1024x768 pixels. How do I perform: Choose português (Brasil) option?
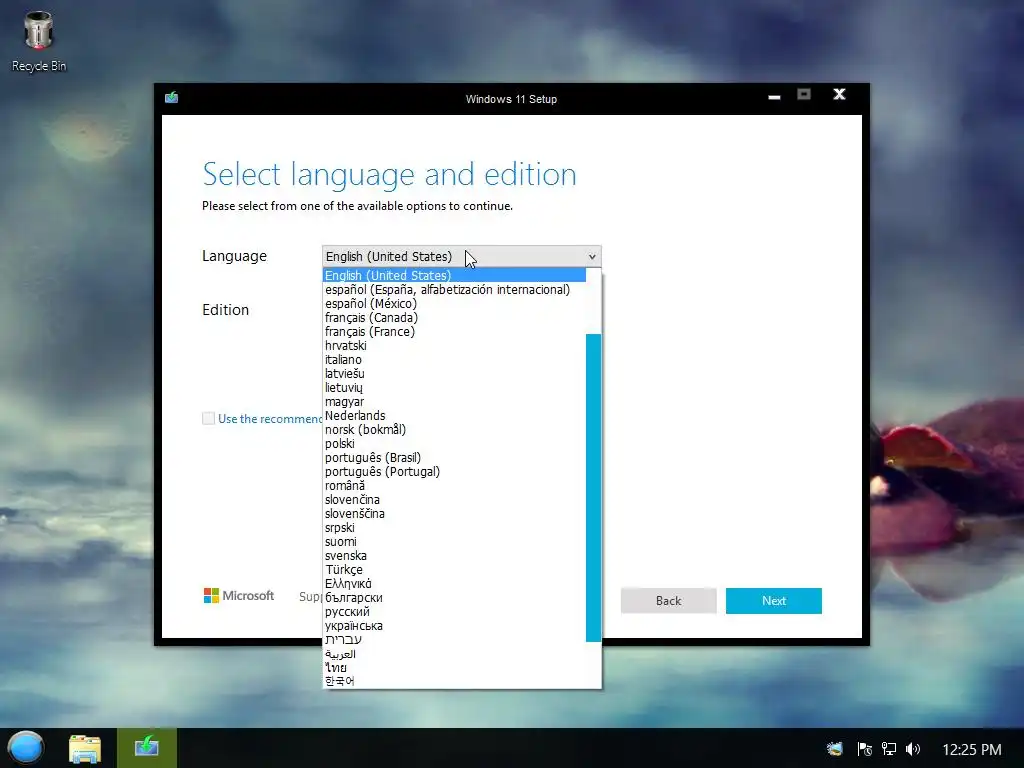tap(455, 458)
